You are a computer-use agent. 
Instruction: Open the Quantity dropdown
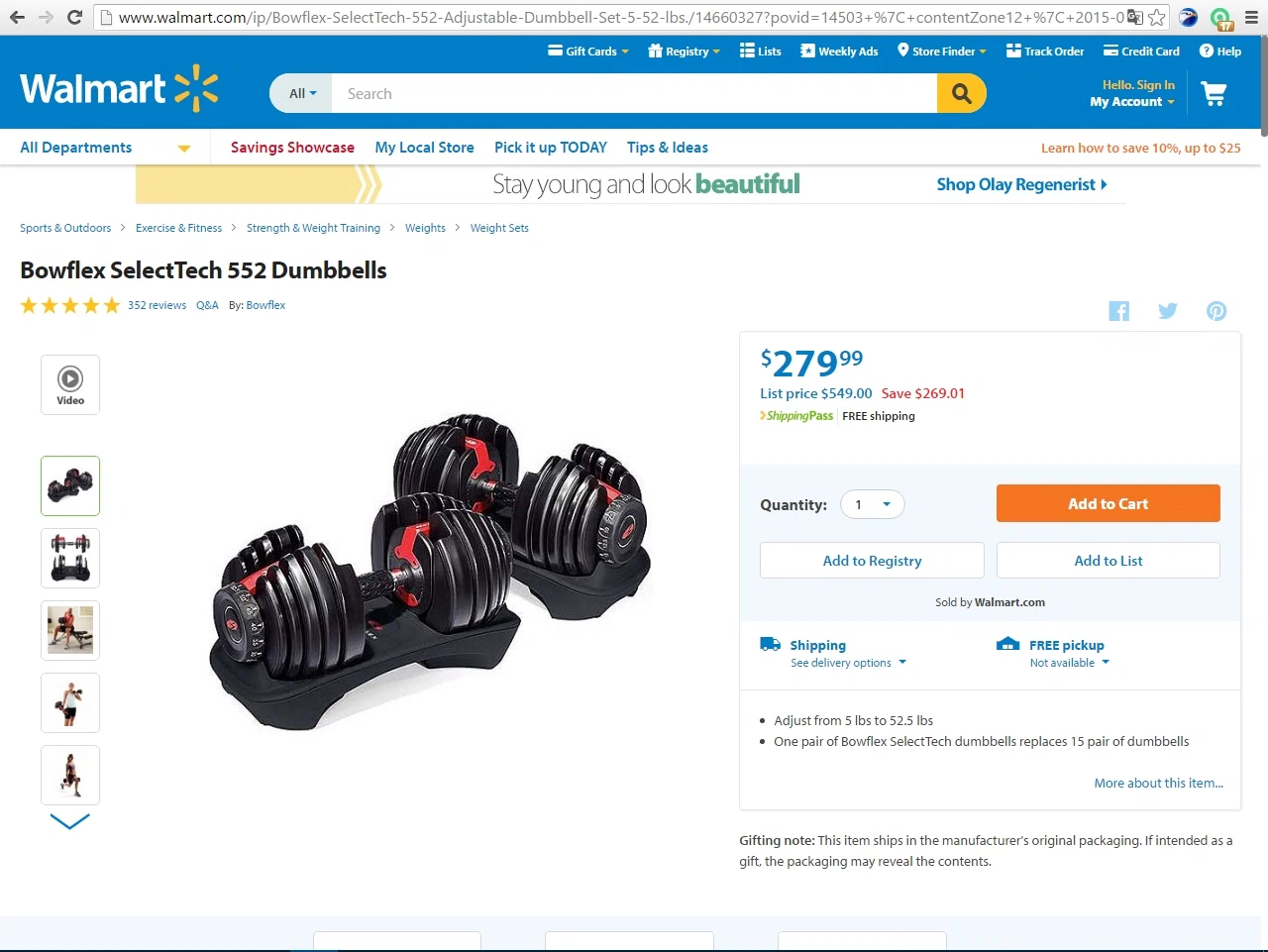coord(873,504)
